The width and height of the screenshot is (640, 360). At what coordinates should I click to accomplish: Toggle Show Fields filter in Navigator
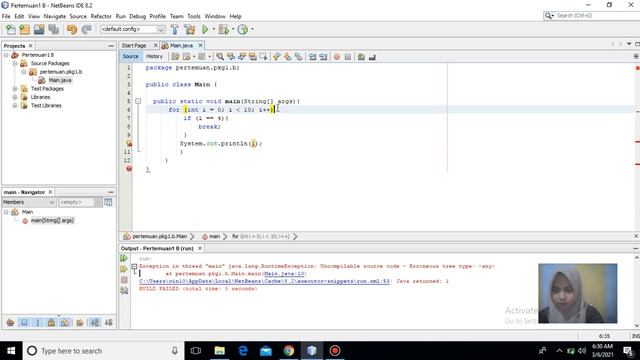pos(24,322)
